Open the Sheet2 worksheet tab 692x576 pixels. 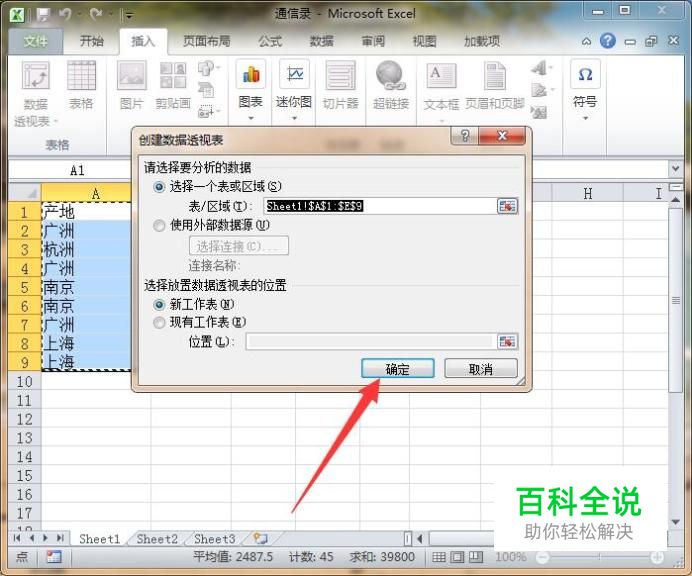point(157,538)
